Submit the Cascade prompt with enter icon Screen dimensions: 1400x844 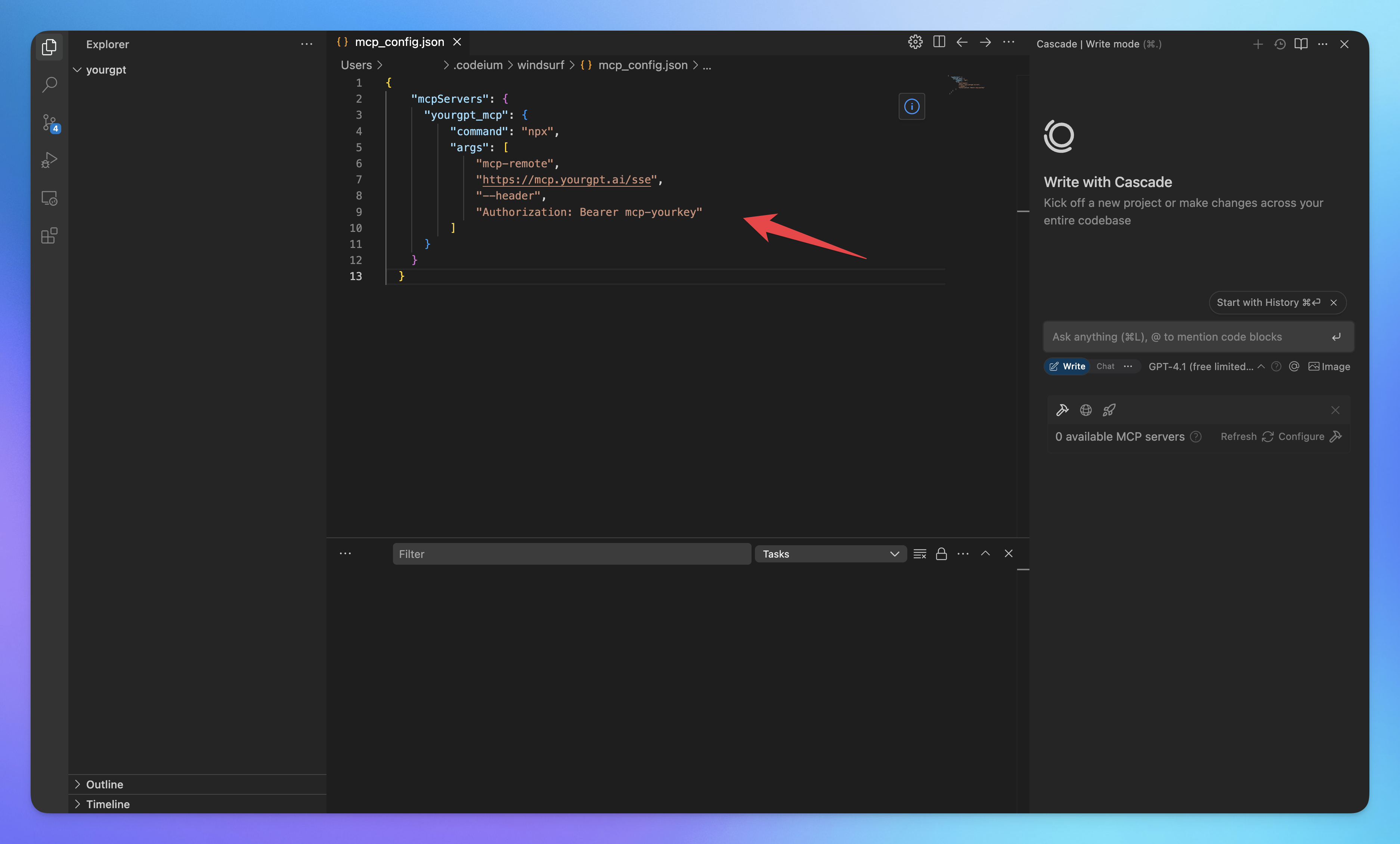click(1336, 337)
